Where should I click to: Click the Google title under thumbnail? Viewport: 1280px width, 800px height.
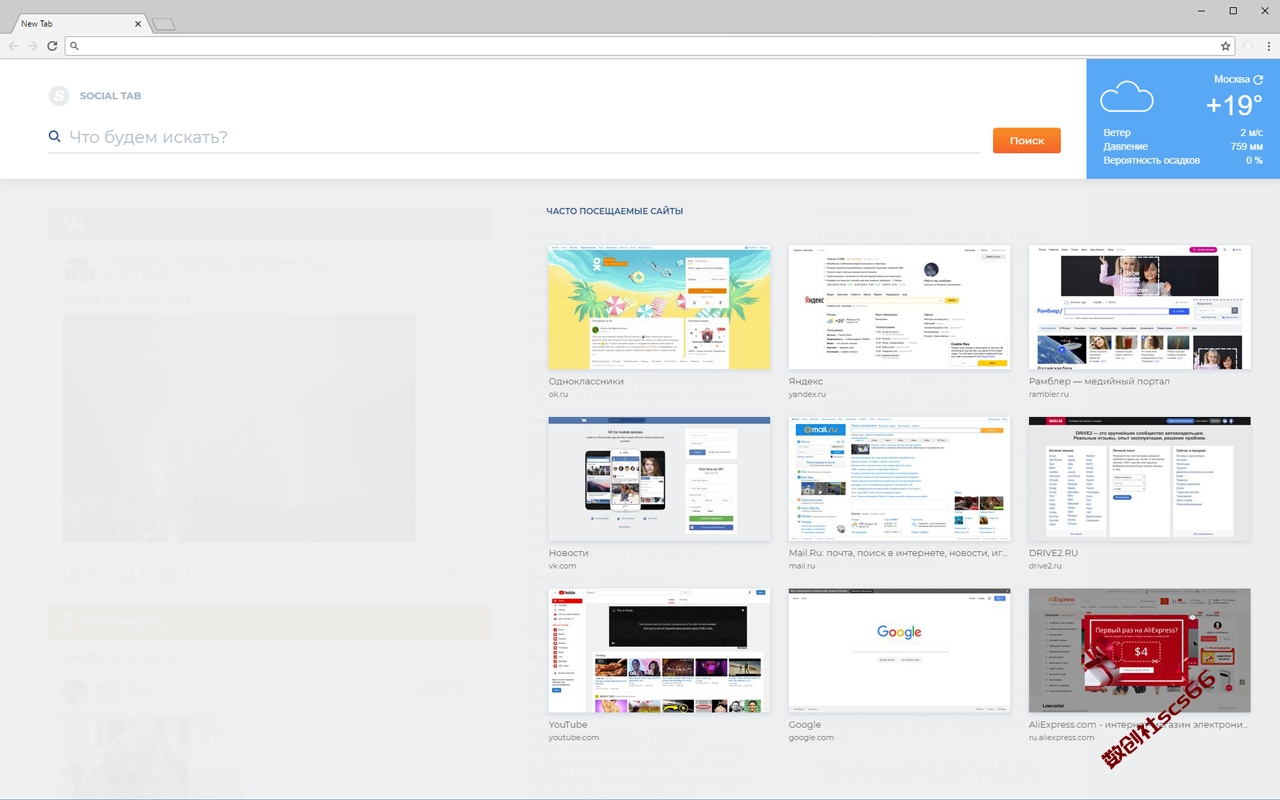point(805,724)
